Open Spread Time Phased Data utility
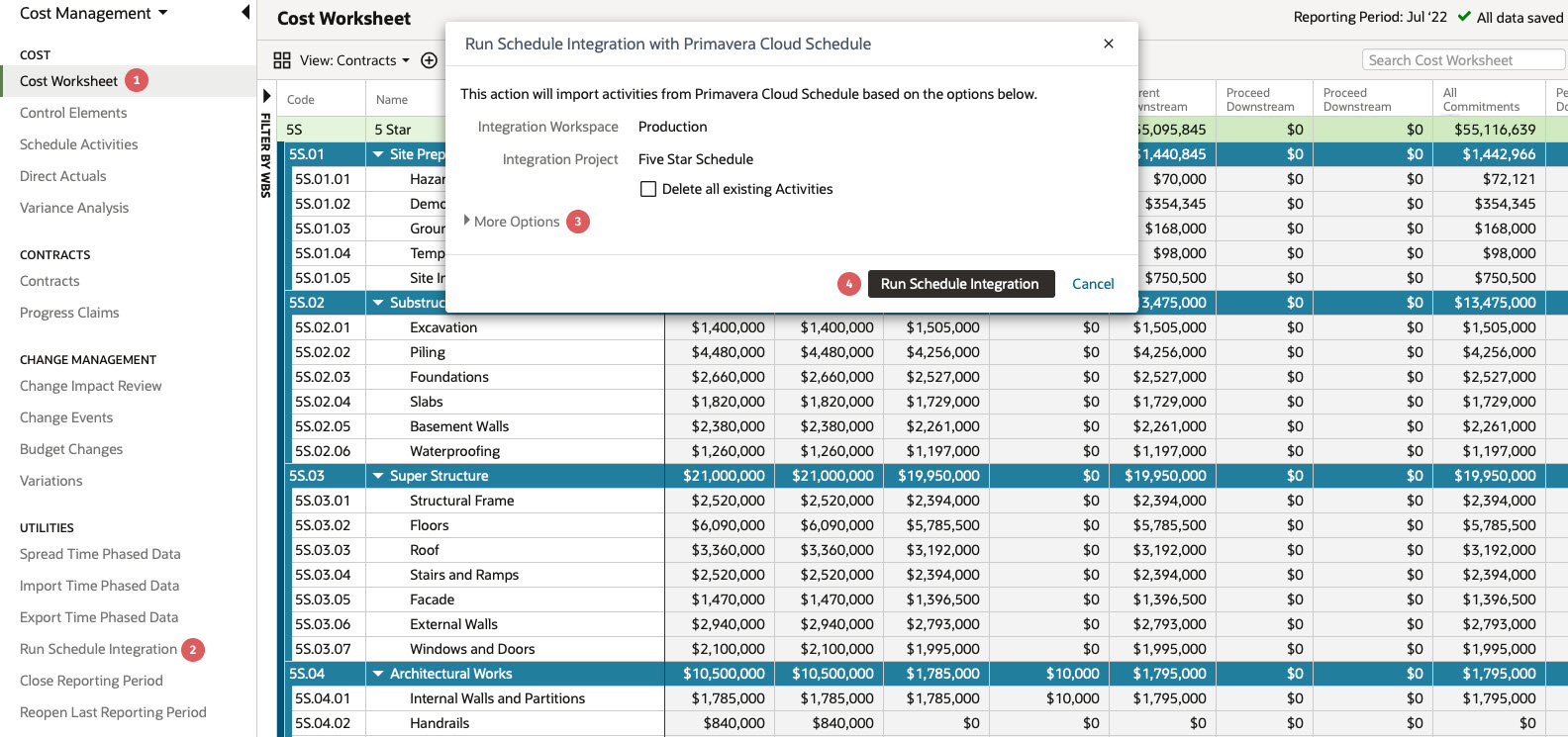Image resolution: width=1568 pixels, height=737 pixels. tap(100, 554)
